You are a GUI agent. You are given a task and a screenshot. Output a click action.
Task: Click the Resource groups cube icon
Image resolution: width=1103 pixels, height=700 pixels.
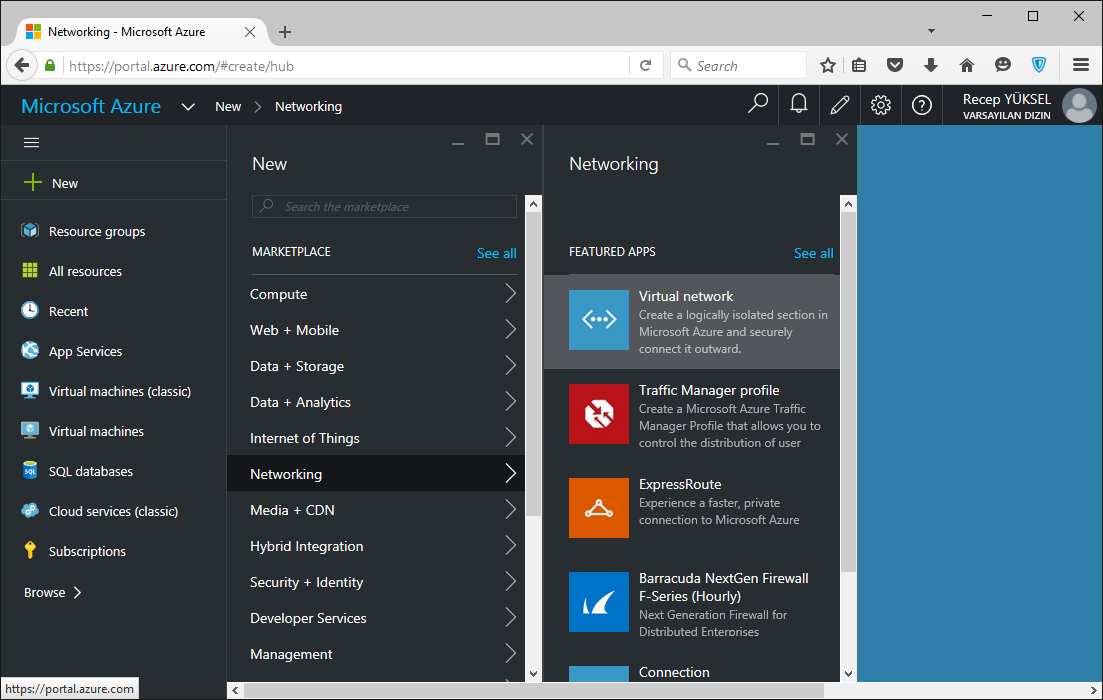(x=30, y=231)
